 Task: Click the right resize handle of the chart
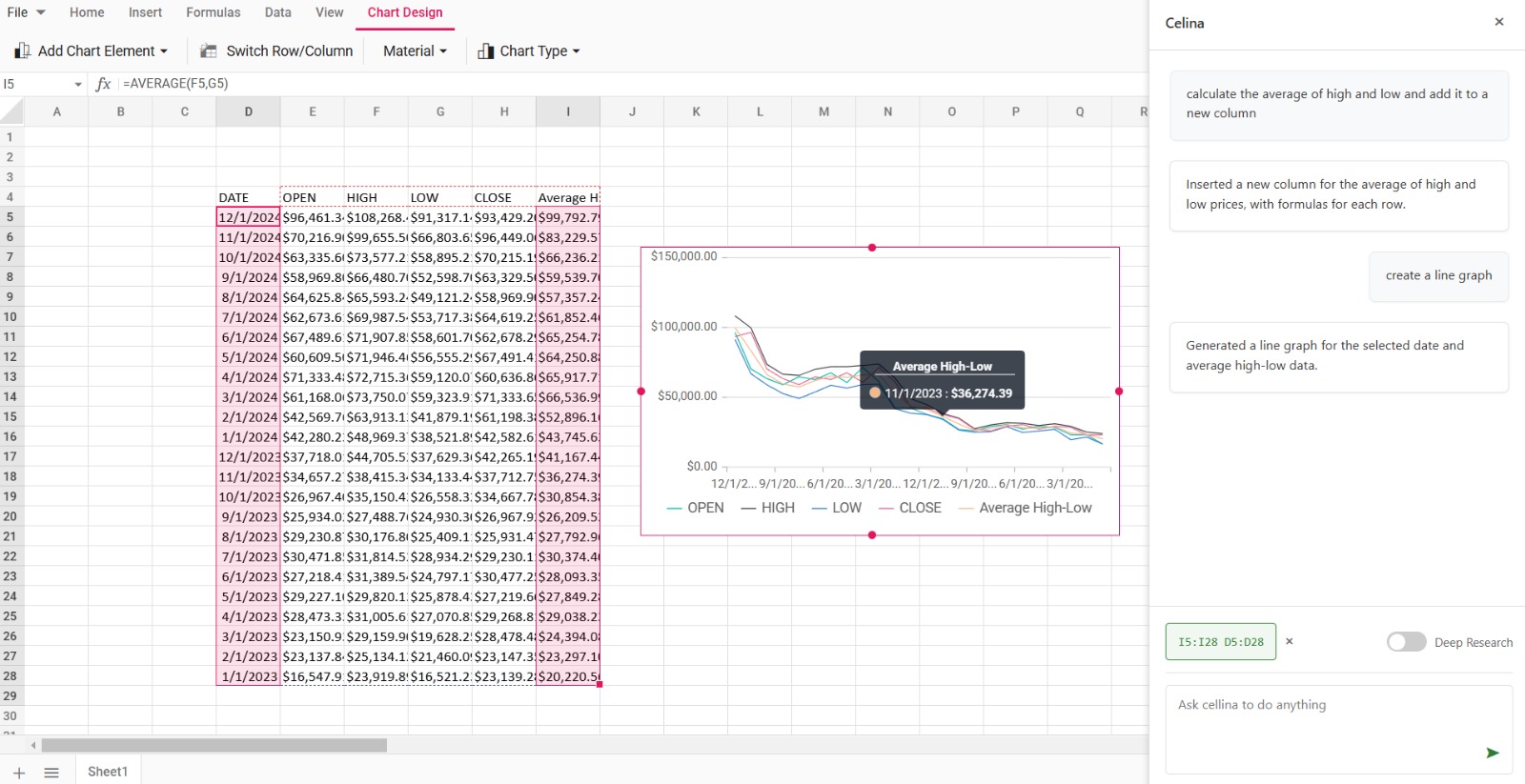tap(1119, 392)
